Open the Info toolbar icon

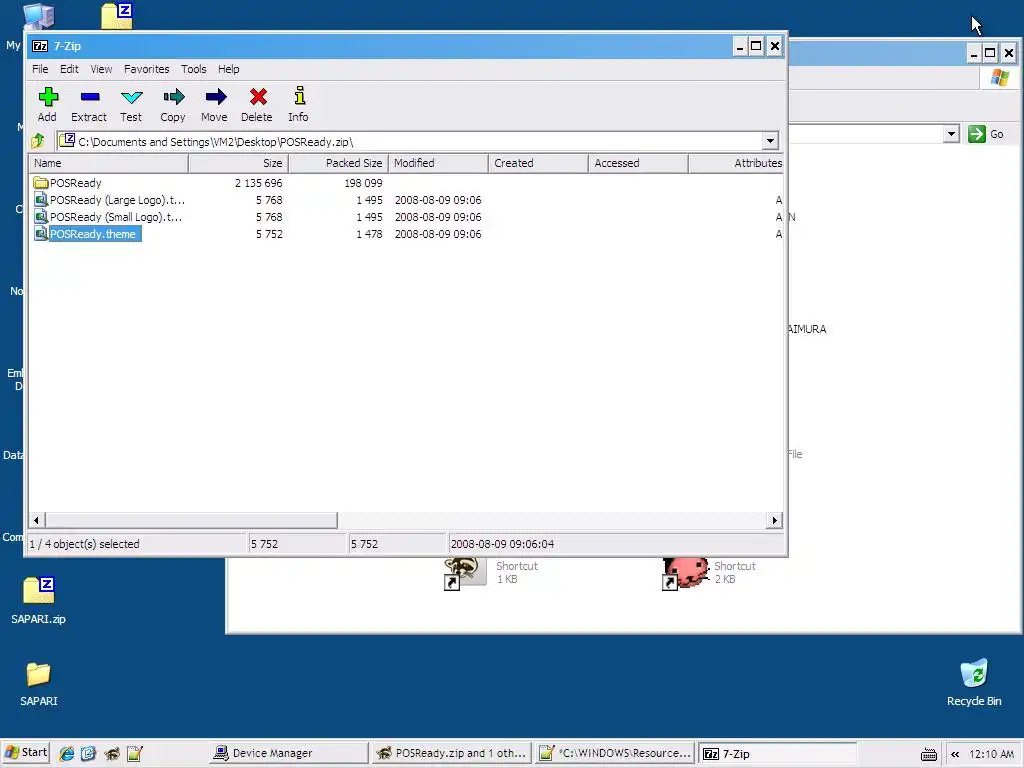coord(299,96)
